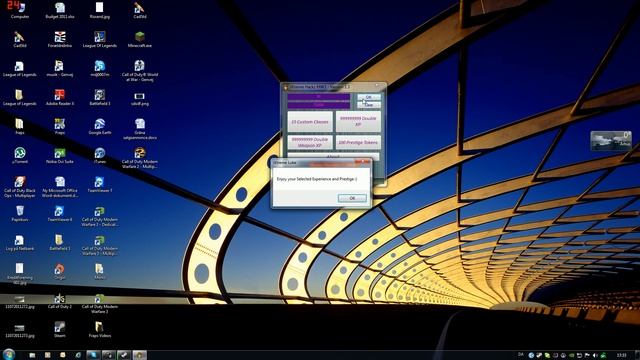
Task: Select the Call of Duty 2 desktop icon
Action: click(60, 300)
